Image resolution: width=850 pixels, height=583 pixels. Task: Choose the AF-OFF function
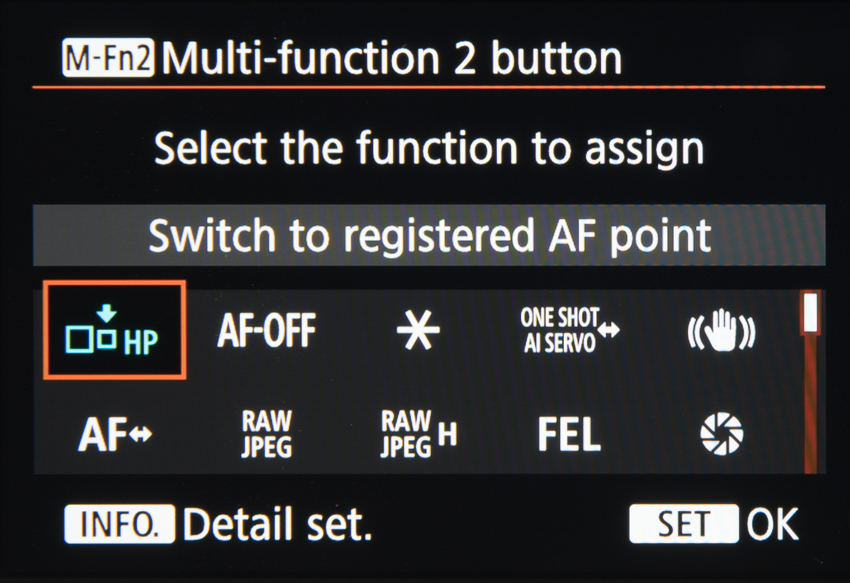(266, 330)
